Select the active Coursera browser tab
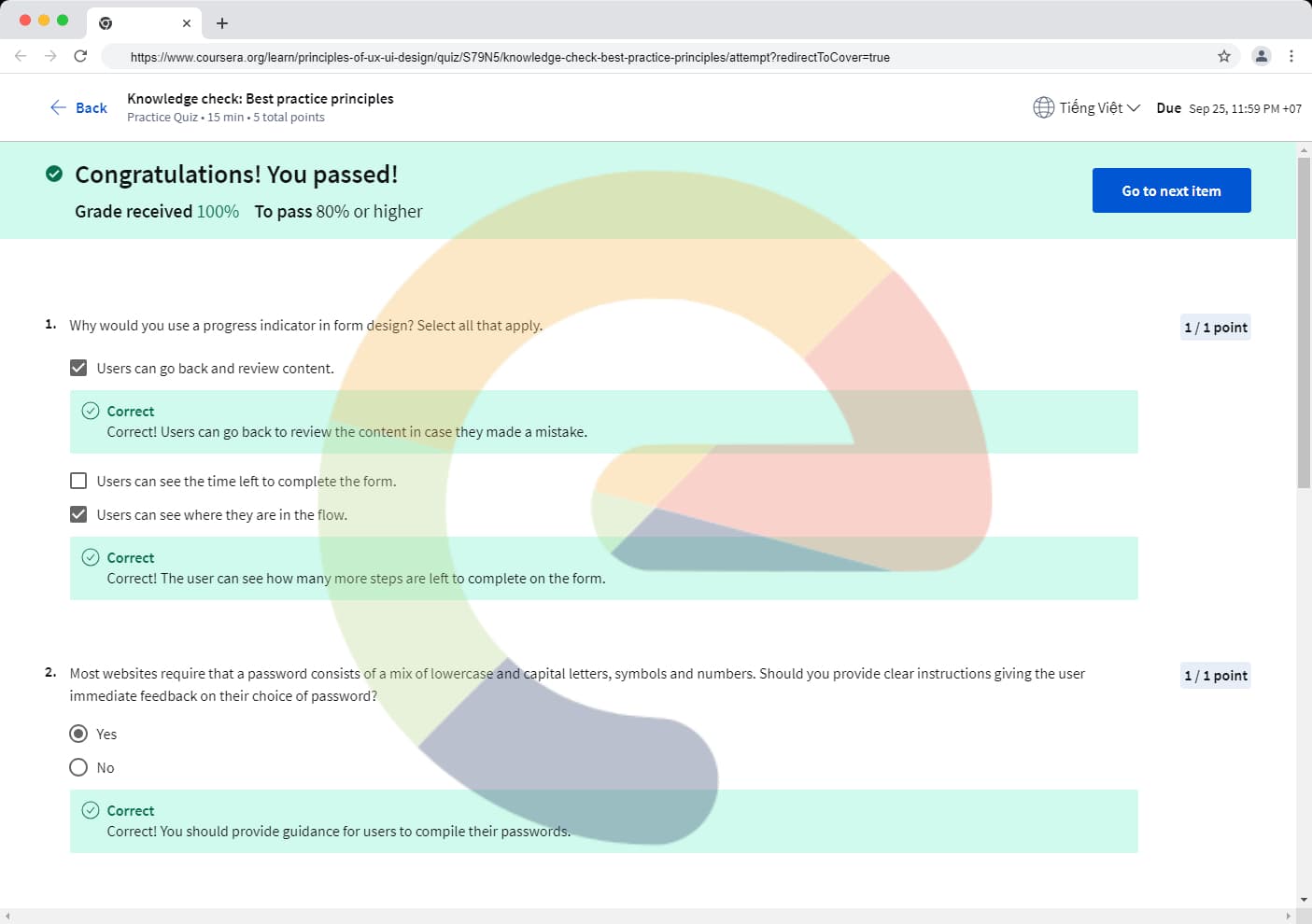The width and height of the screenshot is (1312, 924). pos(140,23)
